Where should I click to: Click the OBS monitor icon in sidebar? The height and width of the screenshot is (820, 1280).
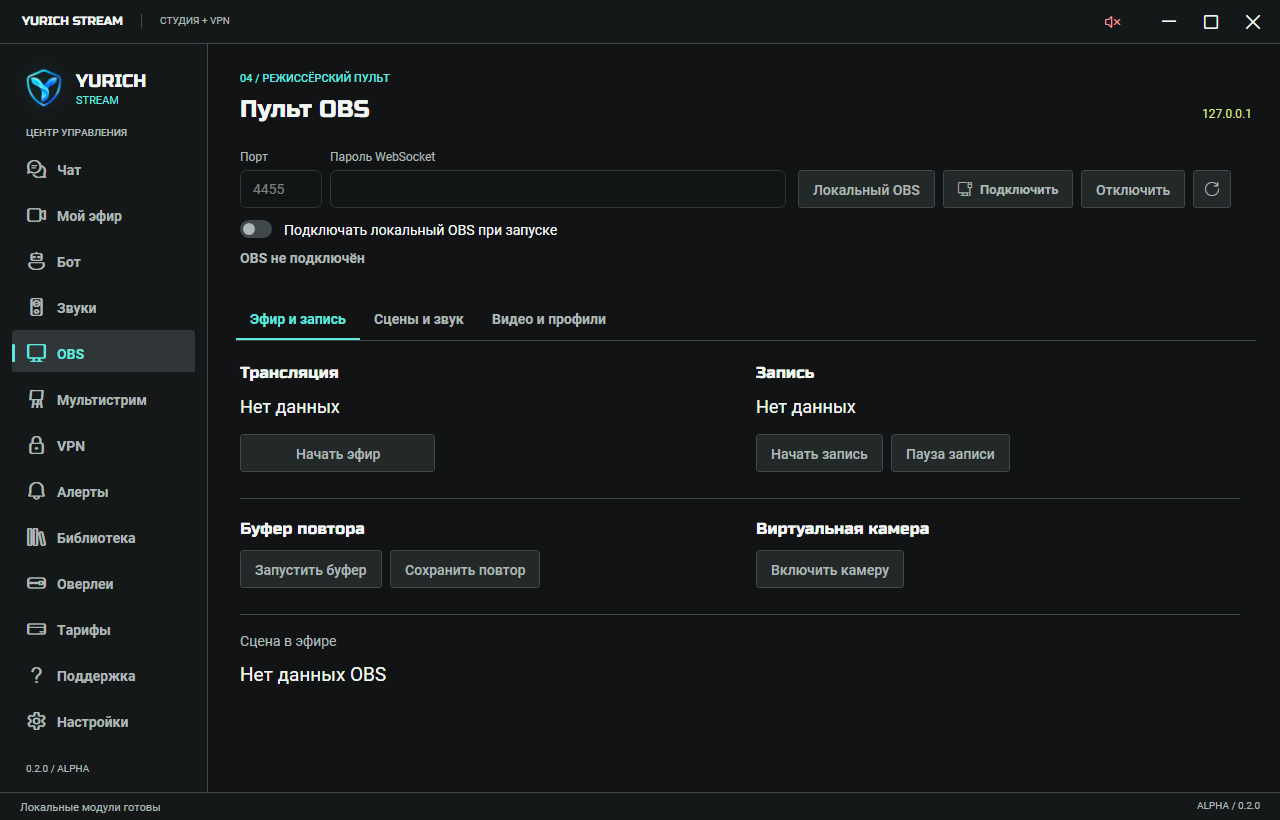[37, 354]
